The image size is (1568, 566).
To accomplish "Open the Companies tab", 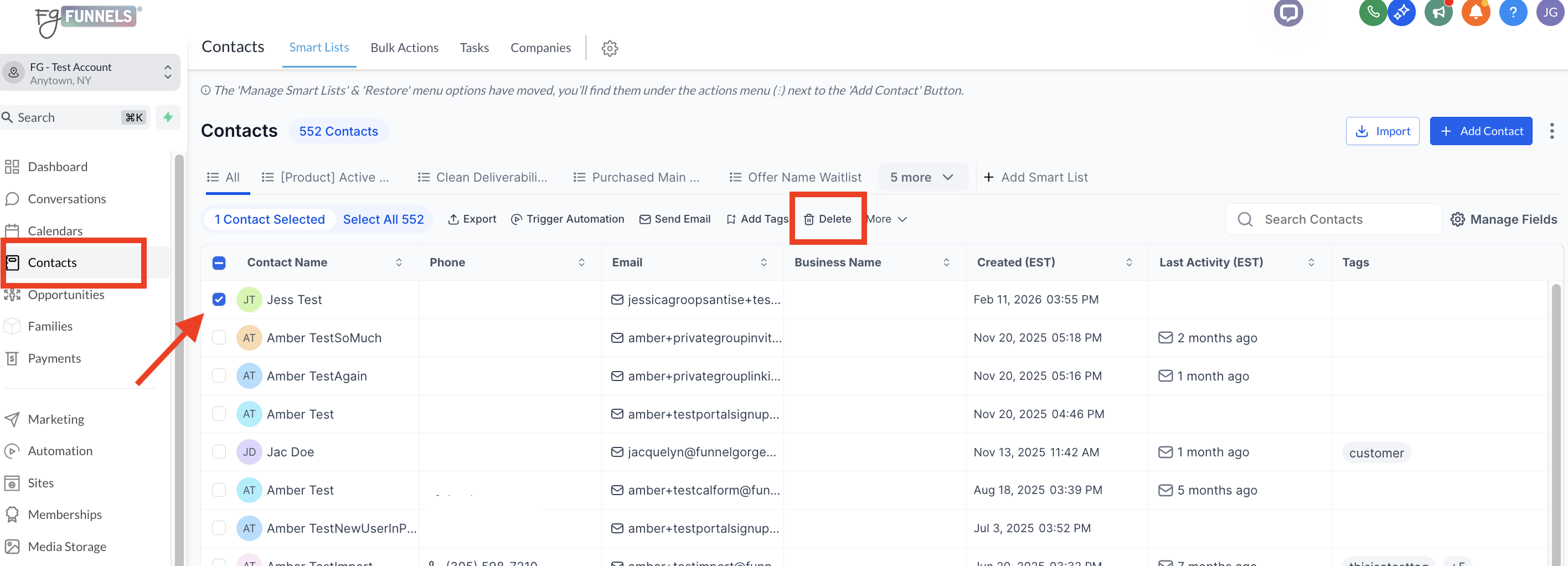I will pyautogui.click(x=540, y=48).
